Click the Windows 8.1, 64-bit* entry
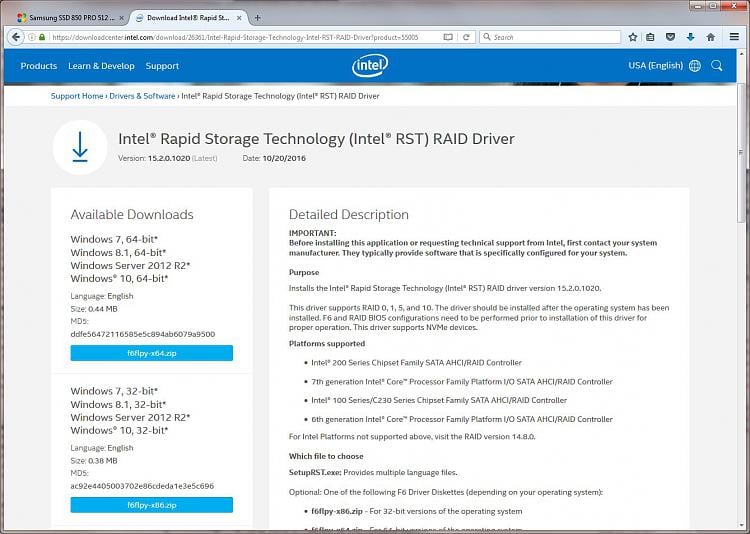Screen dimensions: 750x534 [118, 252]
